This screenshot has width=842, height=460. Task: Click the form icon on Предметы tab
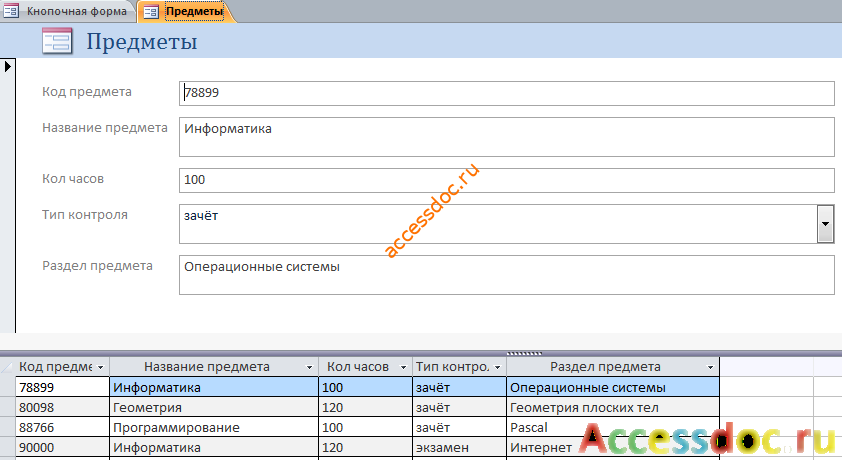pos(151,11)
